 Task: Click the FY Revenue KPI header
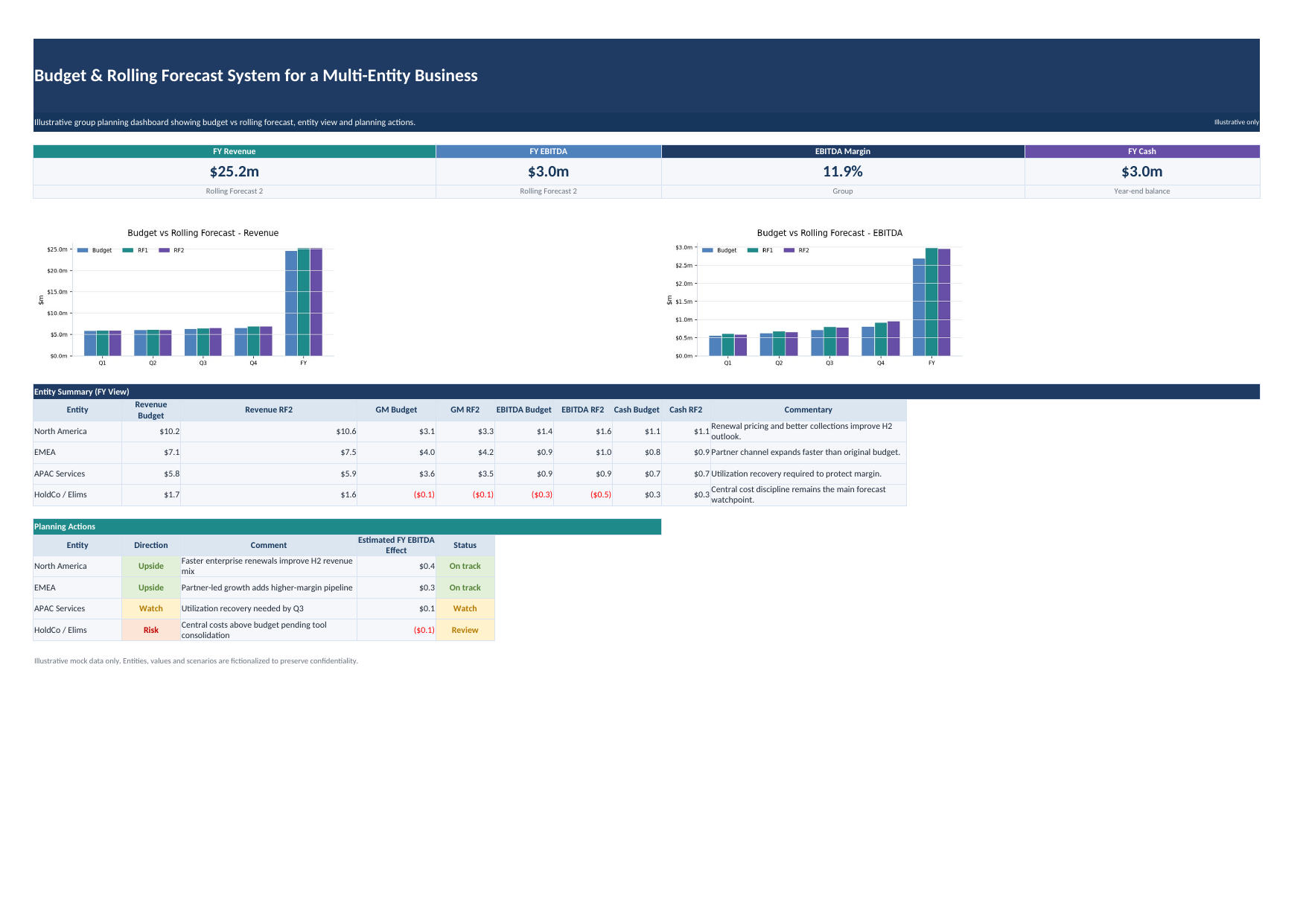[x=235, y=151]
